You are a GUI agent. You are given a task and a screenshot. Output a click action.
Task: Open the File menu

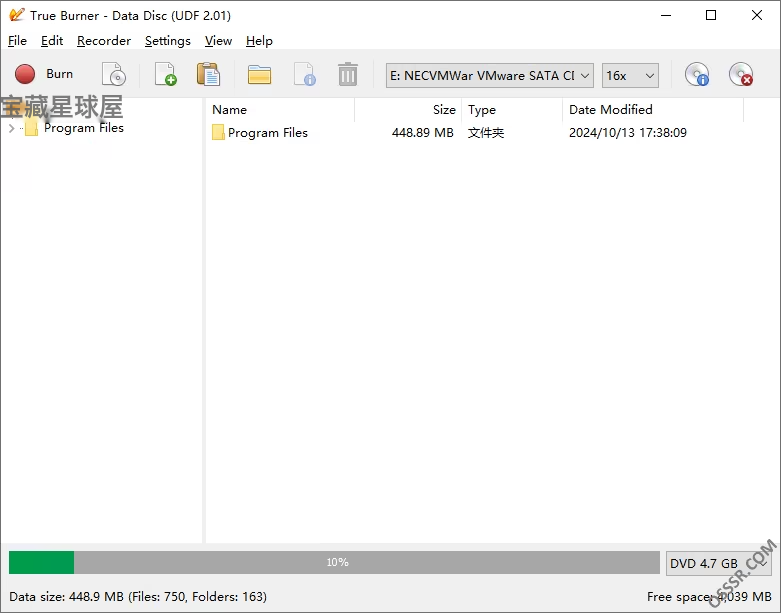pyautogui.click(x=17, y=41)
